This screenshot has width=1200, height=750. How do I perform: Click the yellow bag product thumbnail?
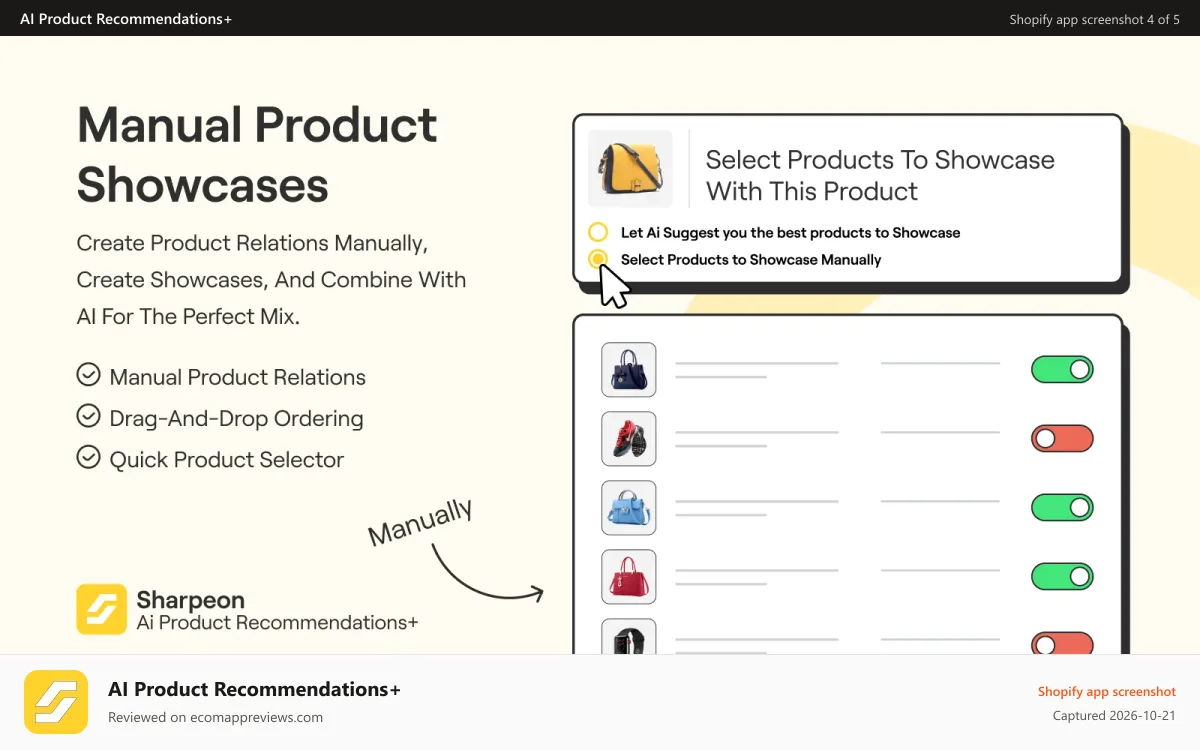(x=630, y=168)
